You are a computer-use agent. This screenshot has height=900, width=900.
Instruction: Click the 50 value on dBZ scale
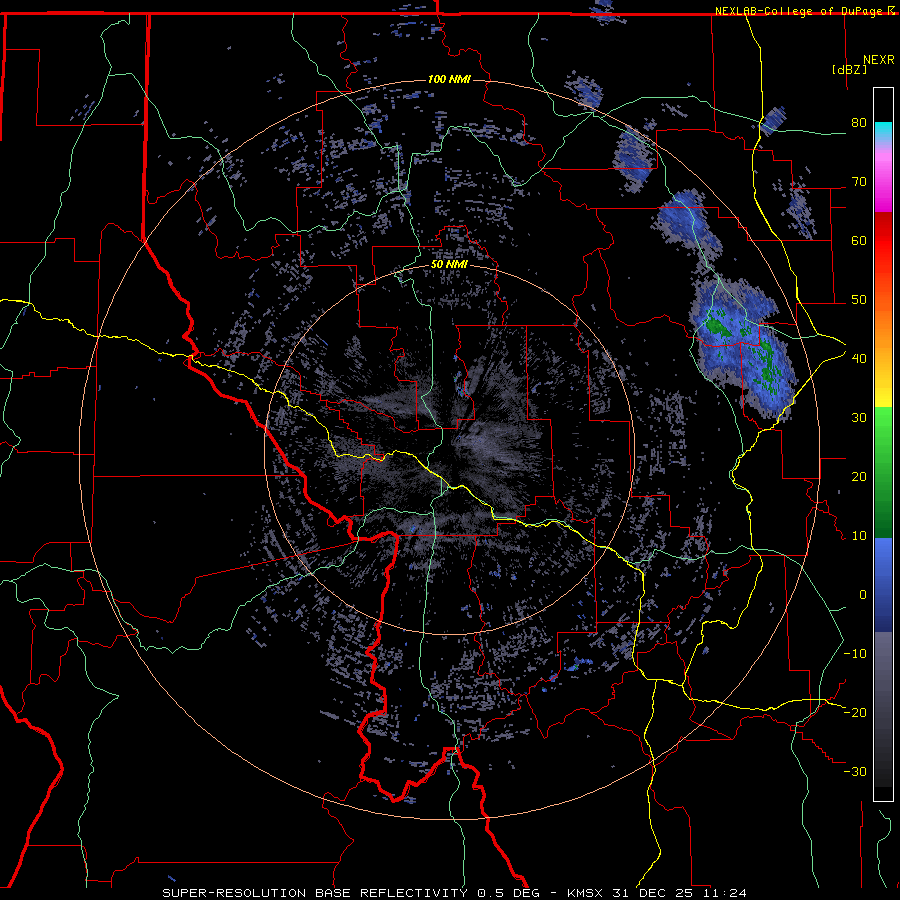859,300
